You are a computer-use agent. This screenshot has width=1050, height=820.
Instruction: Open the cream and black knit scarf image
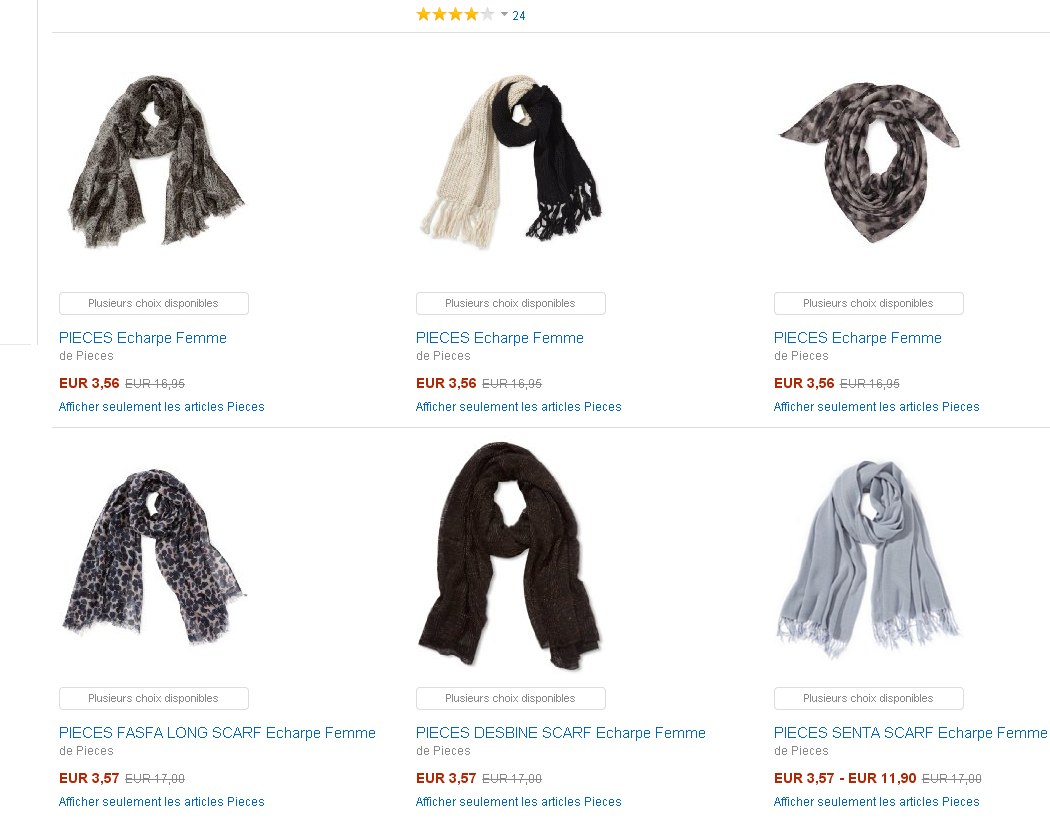(x=510, y=161)
